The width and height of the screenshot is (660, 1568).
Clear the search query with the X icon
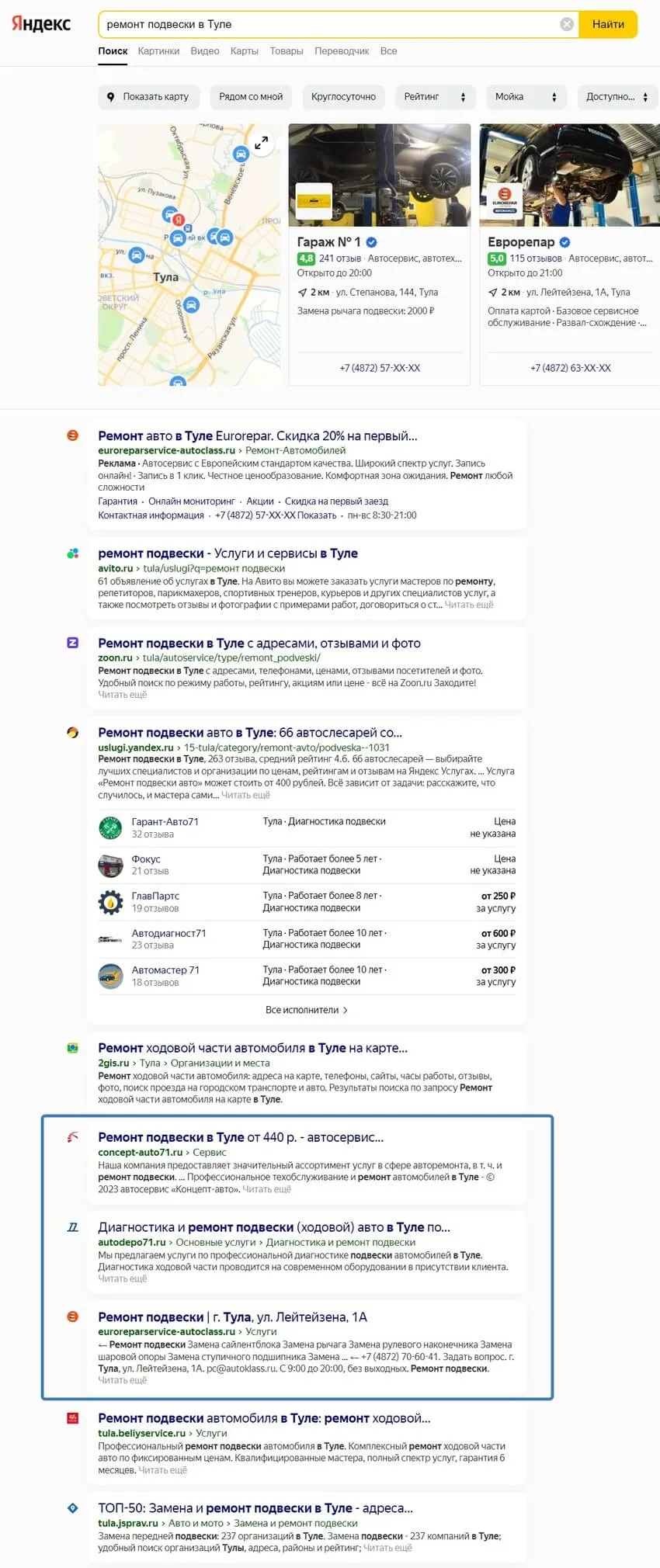point(567,24)
